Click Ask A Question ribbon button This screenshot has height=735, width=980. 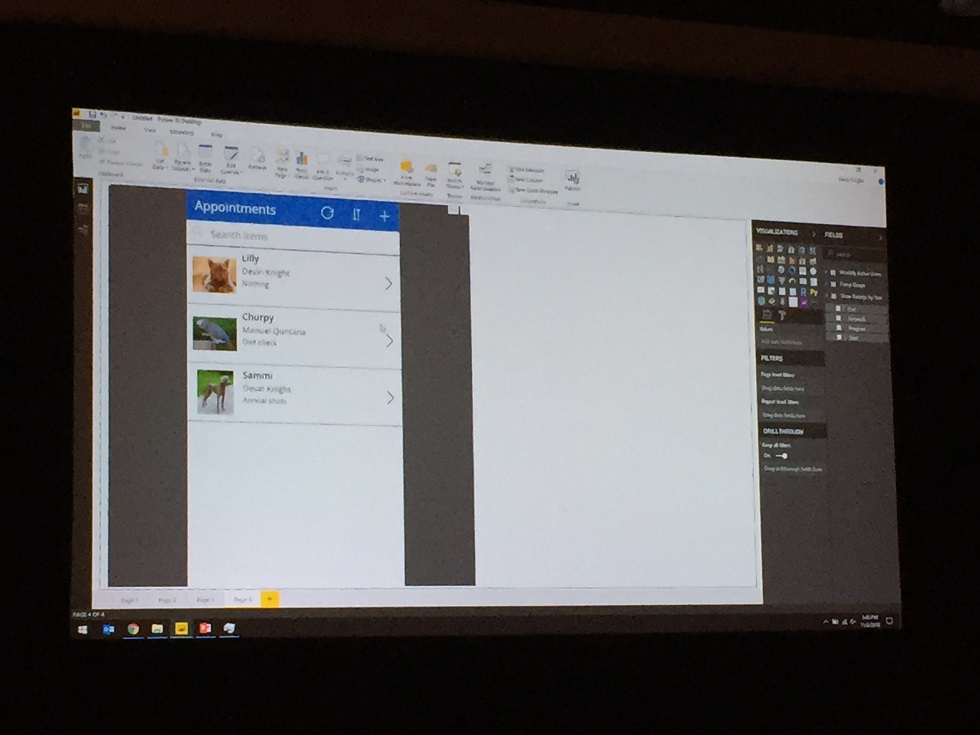(x=322, y=167)
